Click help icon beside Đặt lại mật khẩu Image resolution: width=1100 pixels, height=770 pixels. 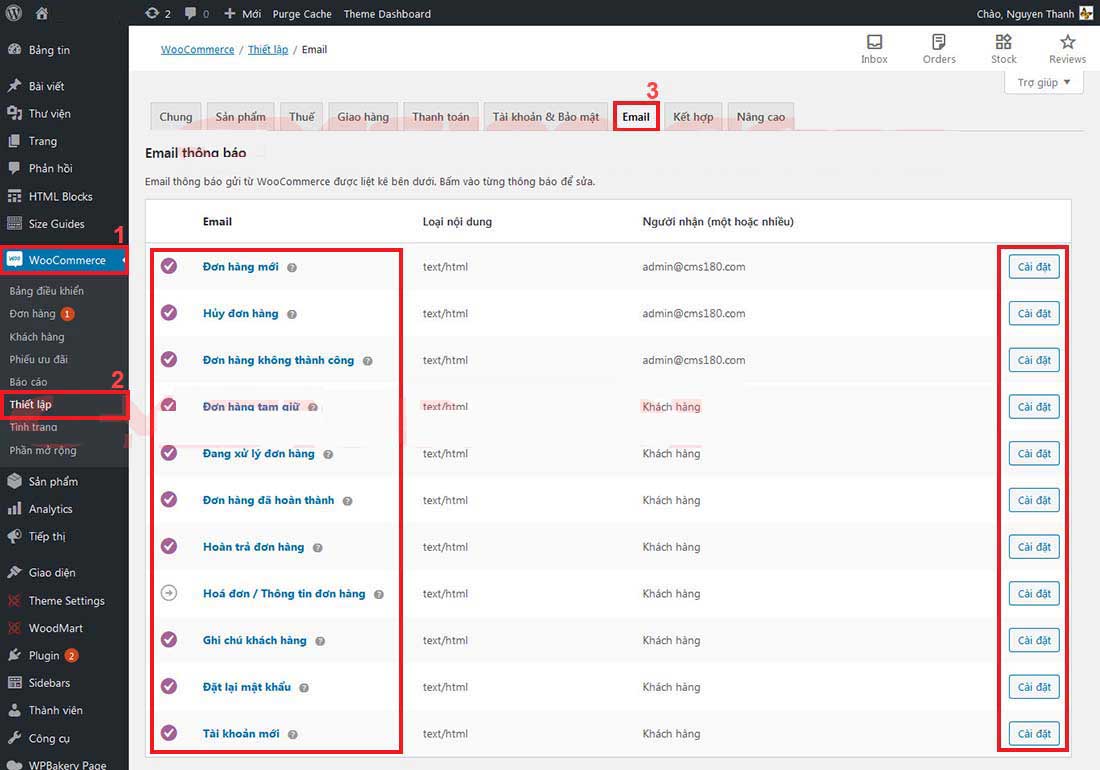tap(304, 688)
